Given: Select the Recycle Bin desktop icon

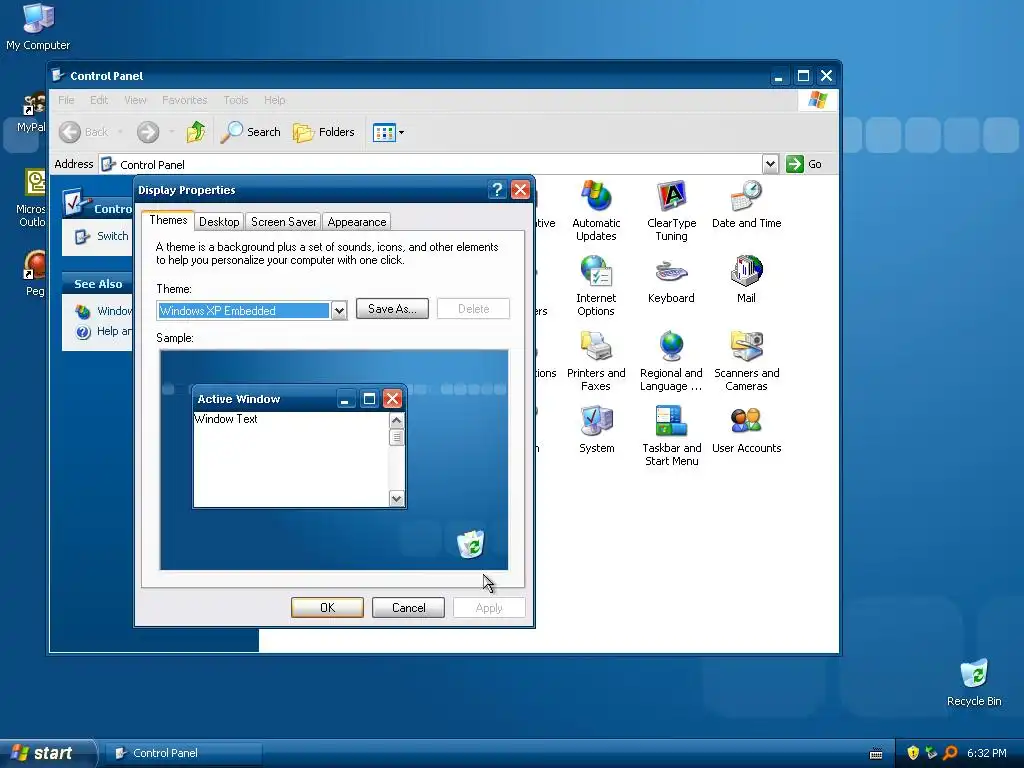Looking at the screenshot, I should (974, 682).
